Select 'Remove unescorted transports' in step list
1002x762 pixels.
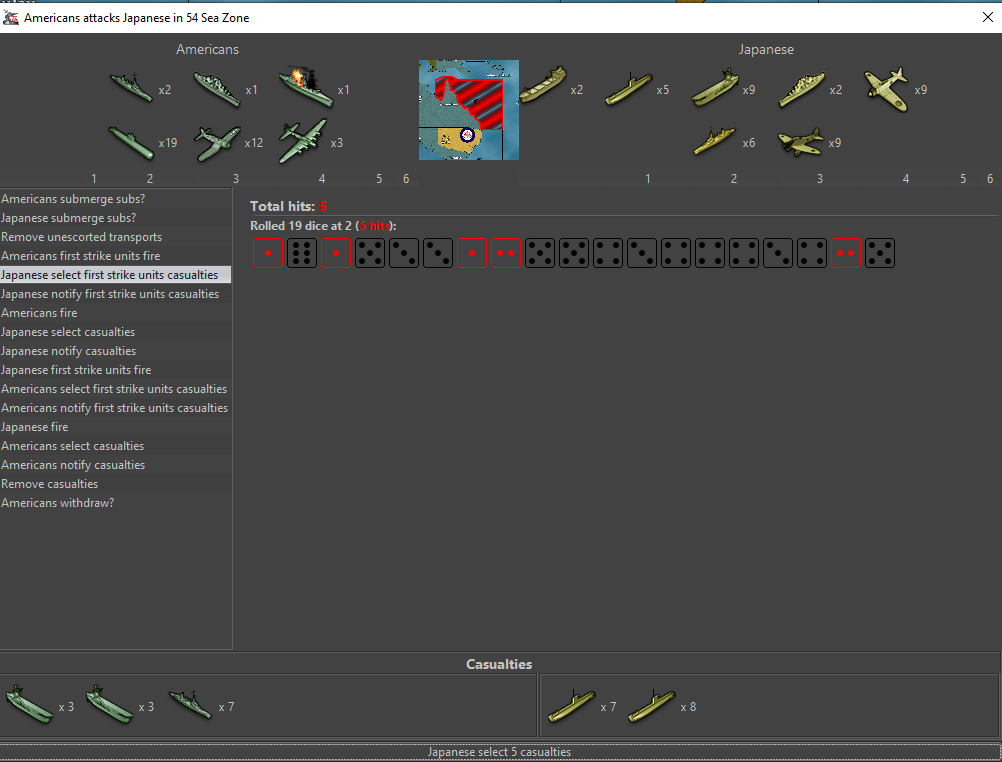81,237
